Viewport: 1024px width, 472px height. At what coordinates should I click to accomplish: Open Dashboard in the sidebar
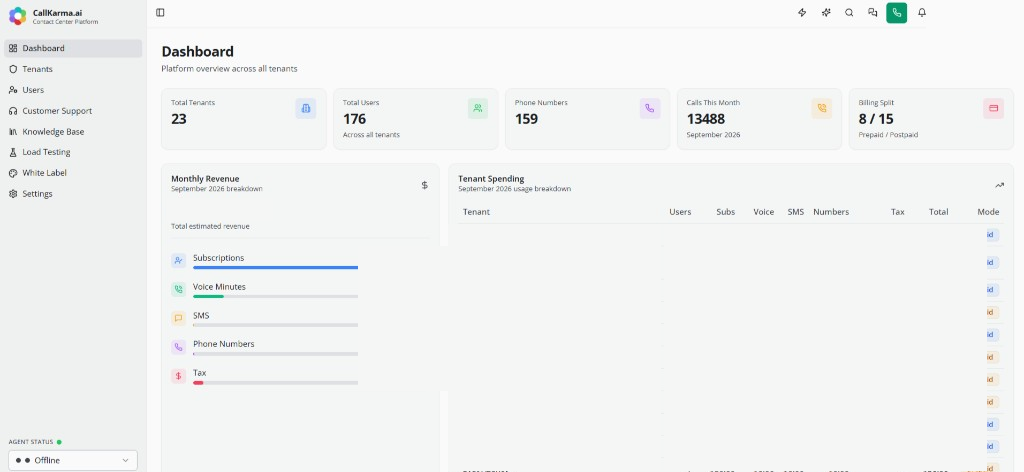coord(73,48)
